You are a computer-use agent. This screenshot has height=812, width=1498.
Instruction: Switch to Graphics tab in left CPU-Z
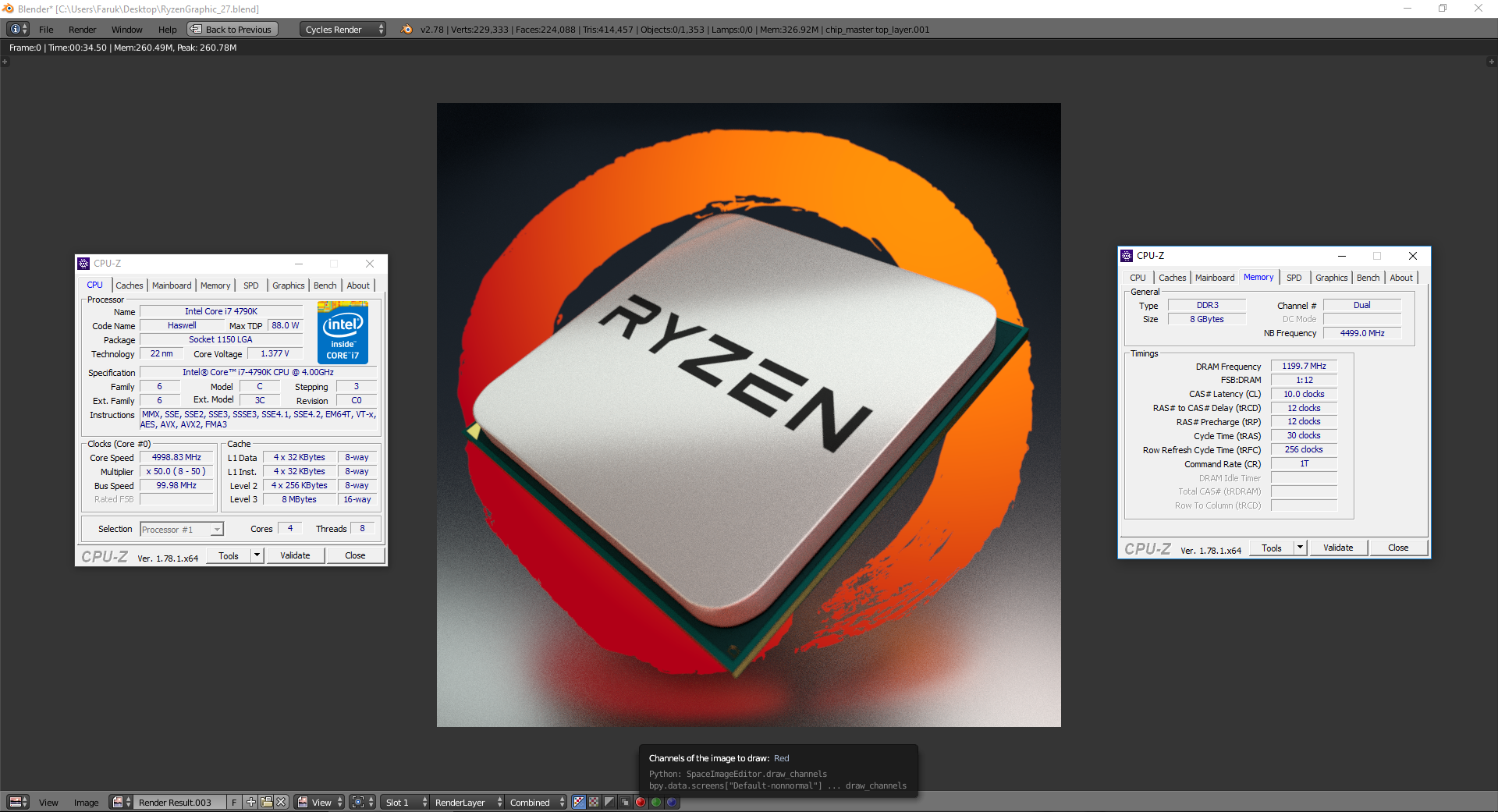tap(288, 285)
